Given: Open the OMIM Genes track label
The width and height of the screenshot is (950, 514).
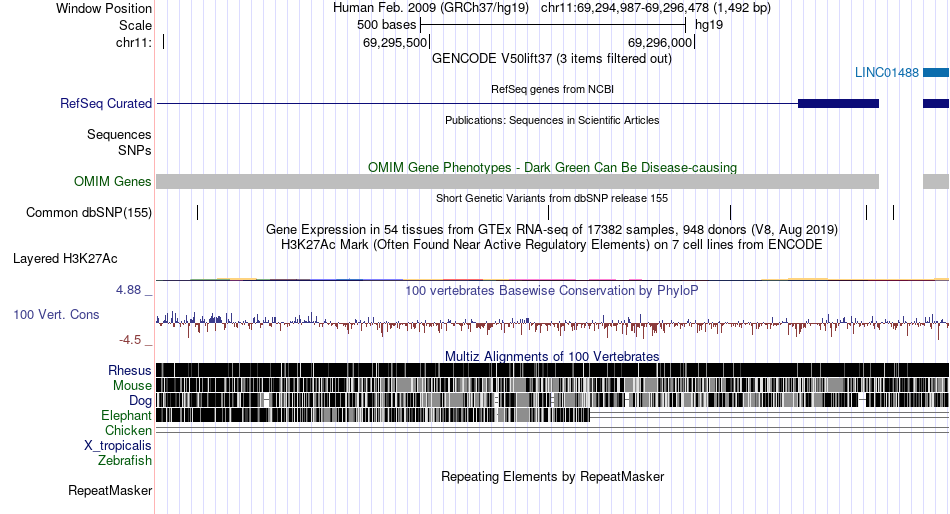Looking at the screenshot, I should click(112, 181).
